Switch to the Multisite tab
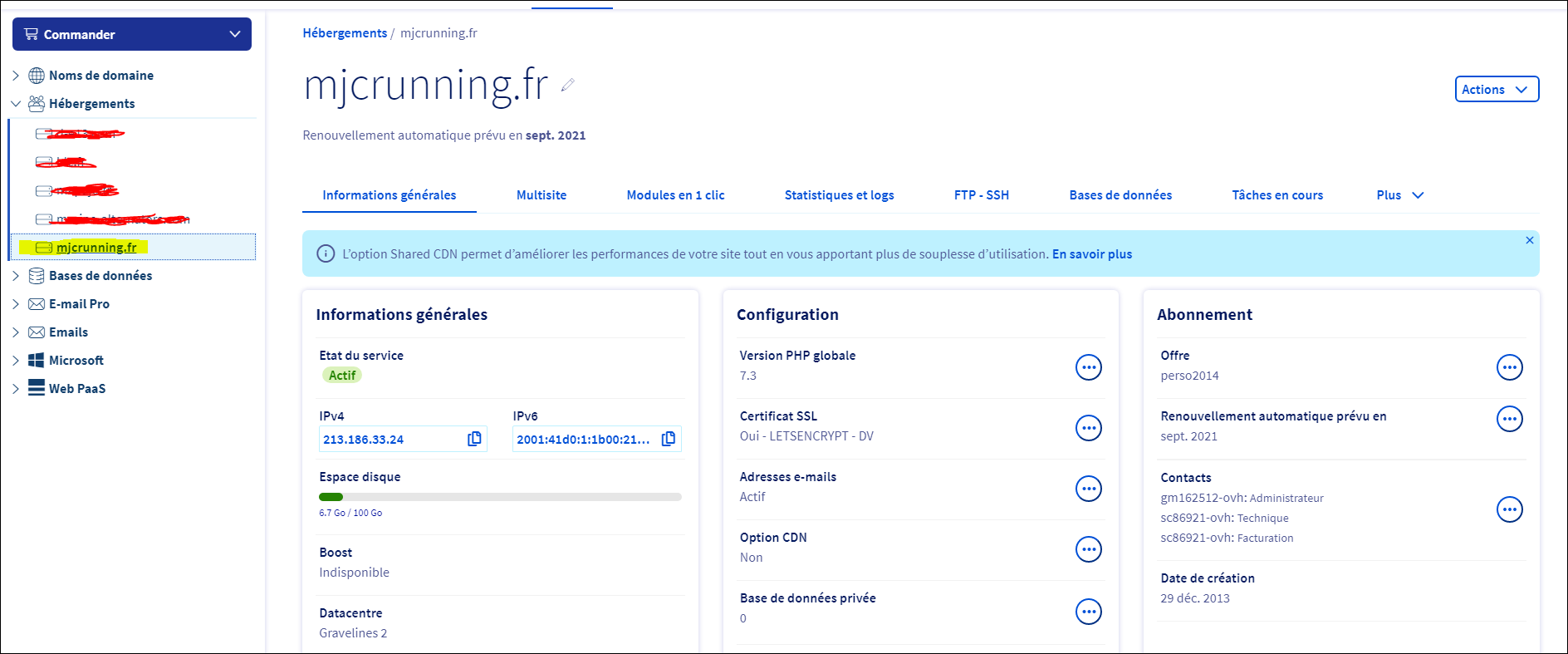1568x654 pixels. tap(541, 195)
